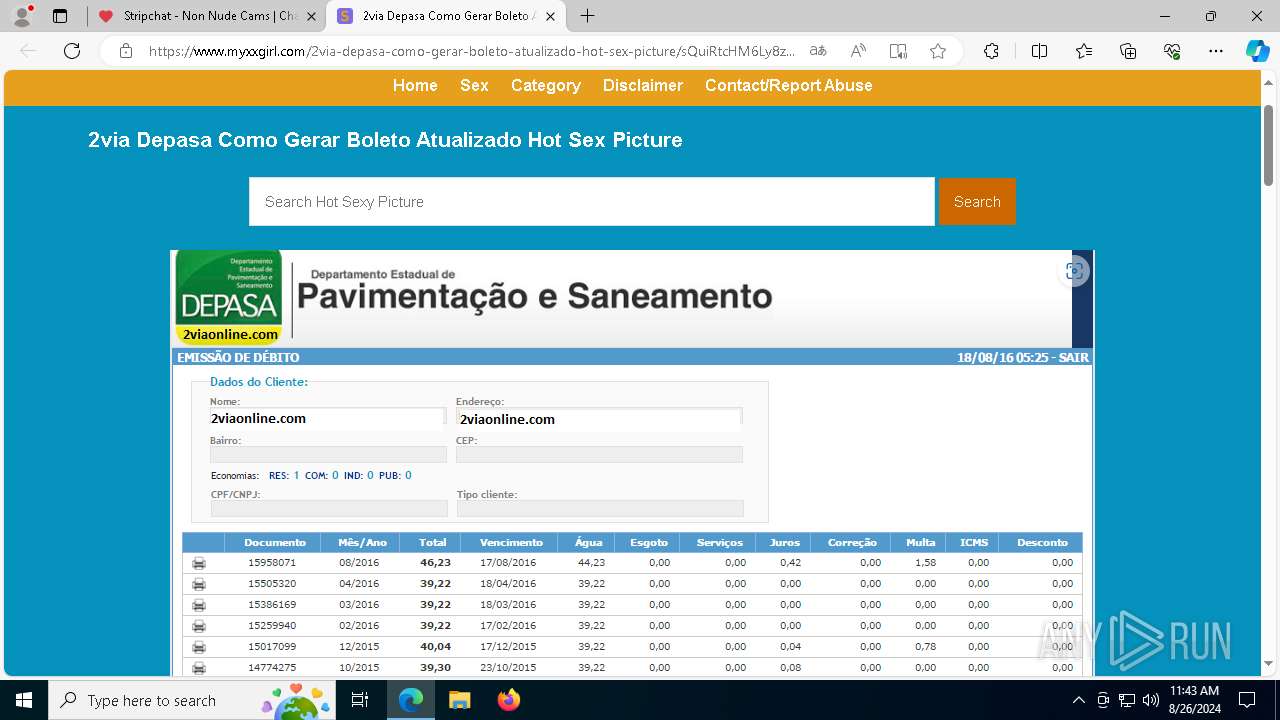
Task: Refresh the current page
Action: click(x=72, y=51)
